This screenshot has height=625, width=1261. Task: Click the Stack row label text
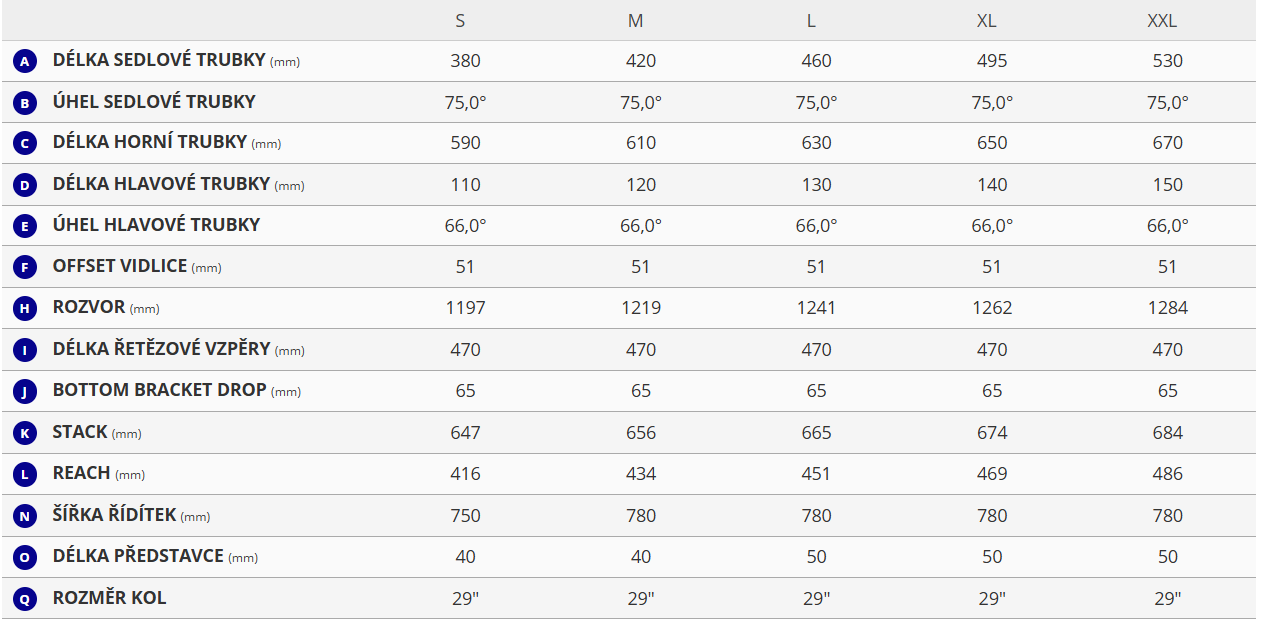click(x=80, y=432)
